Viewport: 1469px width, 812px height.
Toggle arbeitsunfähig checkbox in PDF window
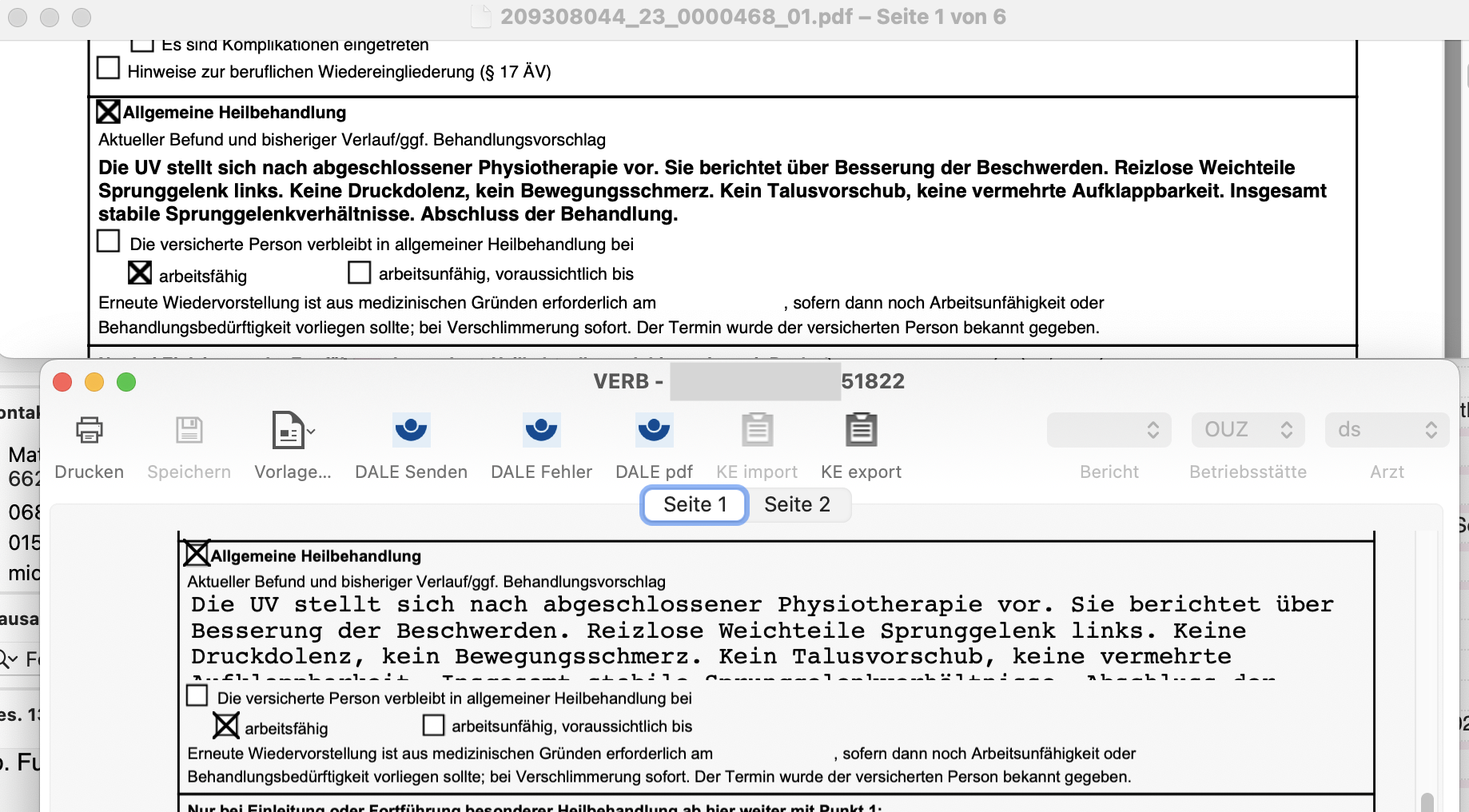(x=360, y=273)
